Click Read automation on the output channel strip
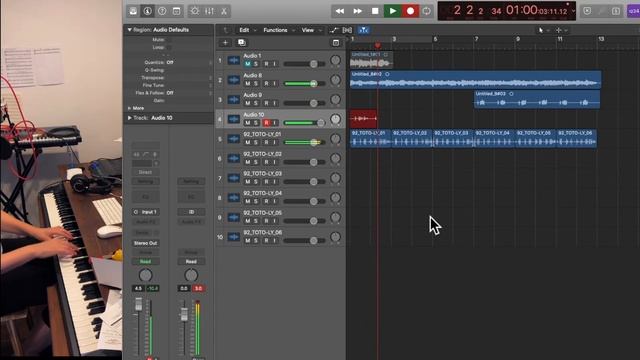 point(191,262)
